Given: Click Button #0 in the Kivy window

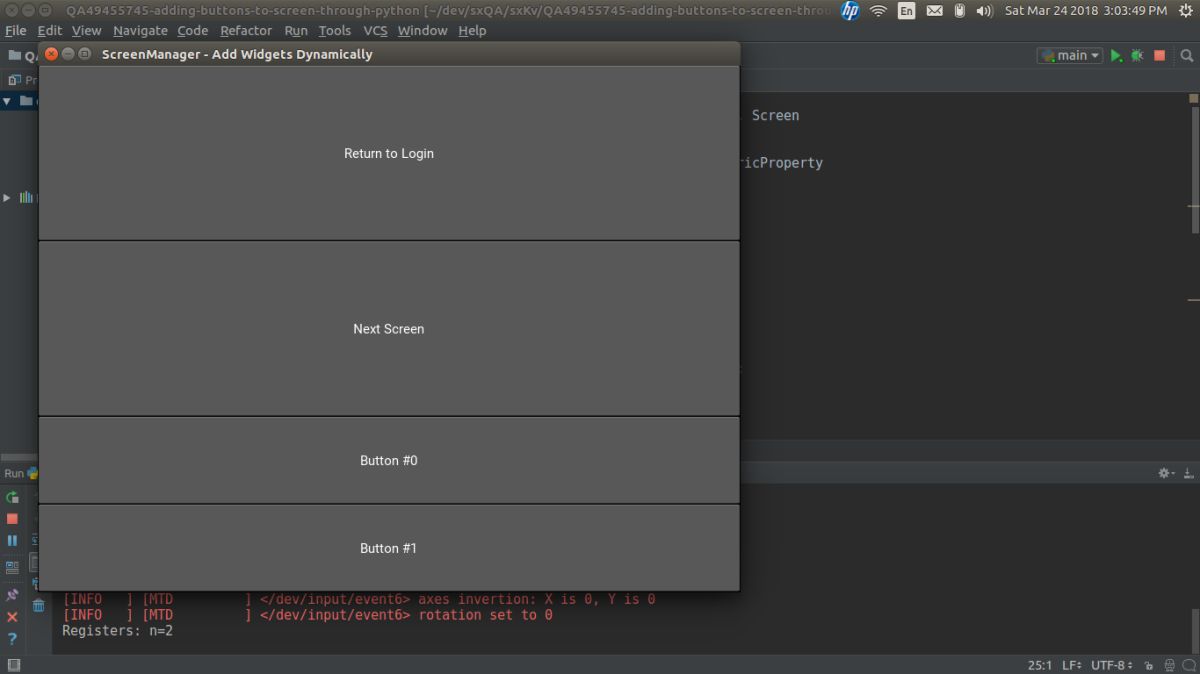Looking at the screenshot, I should click(x=389, y=460).
